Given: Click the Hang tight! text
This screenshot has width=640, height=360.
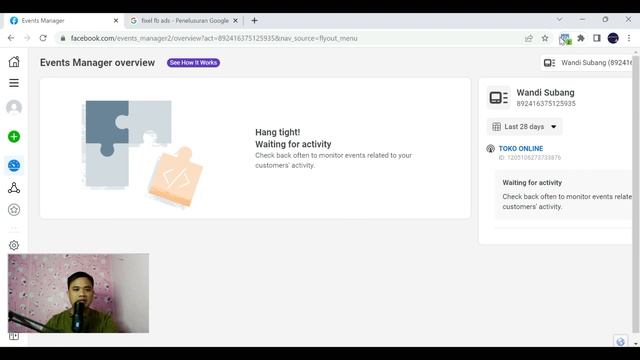Looking at the screenshot, I should coord(278,132).
